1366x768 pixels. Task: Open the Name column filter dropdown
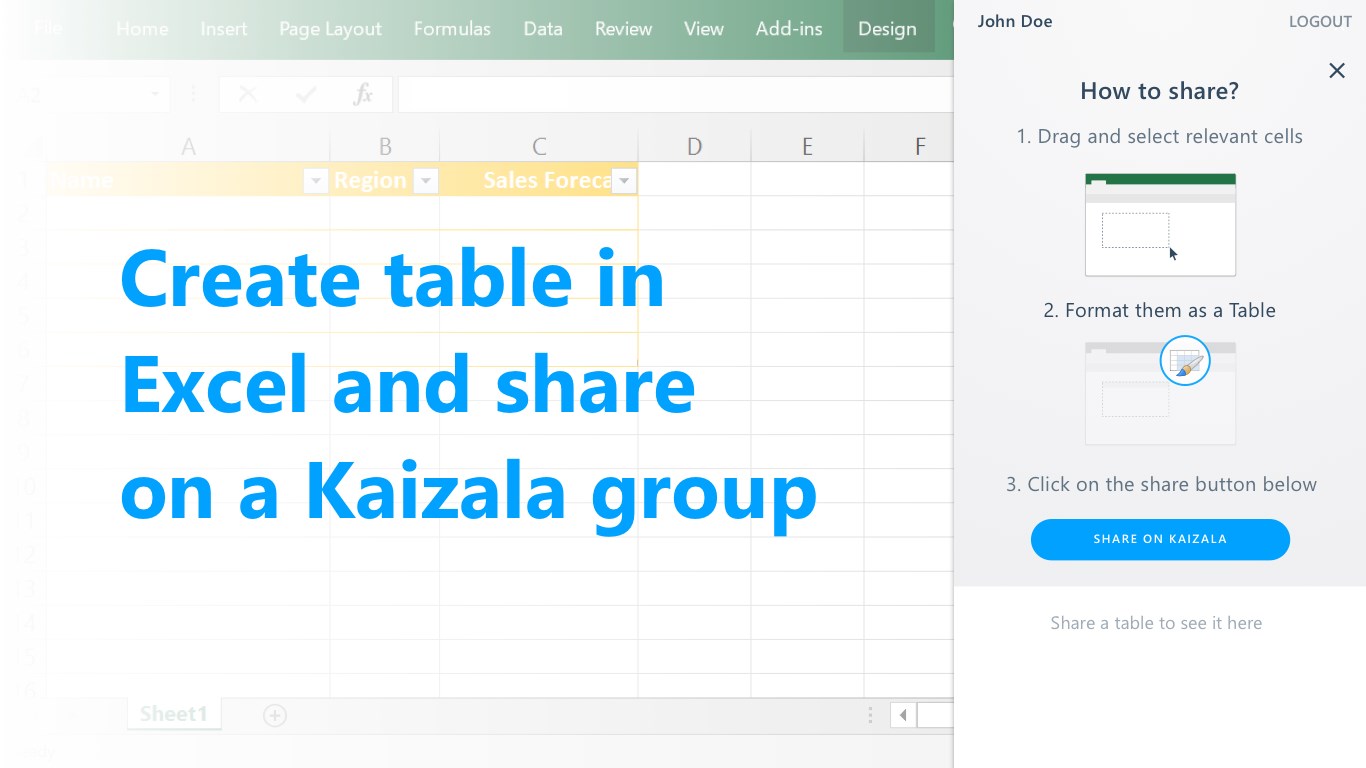[x=315, y=180]
